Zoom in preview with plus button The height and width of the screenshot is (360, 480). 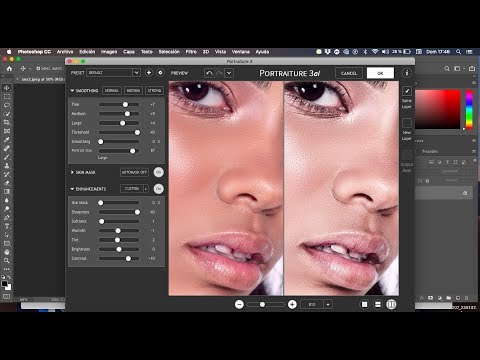292,304
